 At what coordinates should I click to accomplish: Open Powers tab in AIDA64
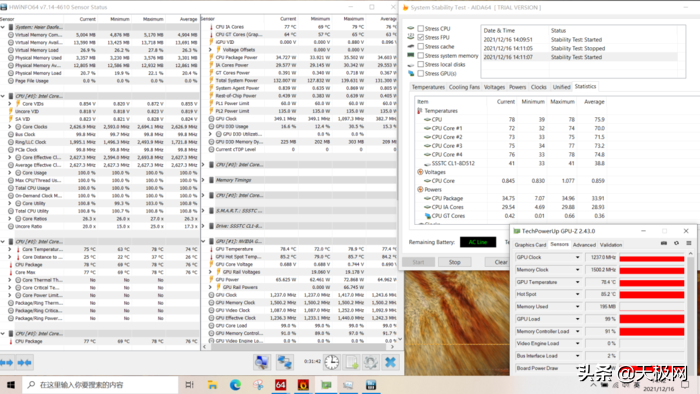click(517, 87)
